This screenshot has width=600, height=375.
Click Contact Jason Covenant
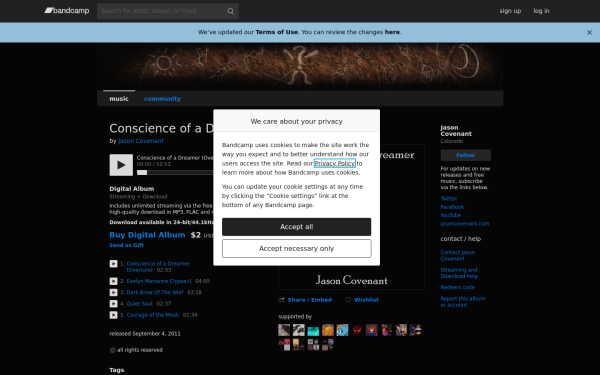(x=458, y=256)
